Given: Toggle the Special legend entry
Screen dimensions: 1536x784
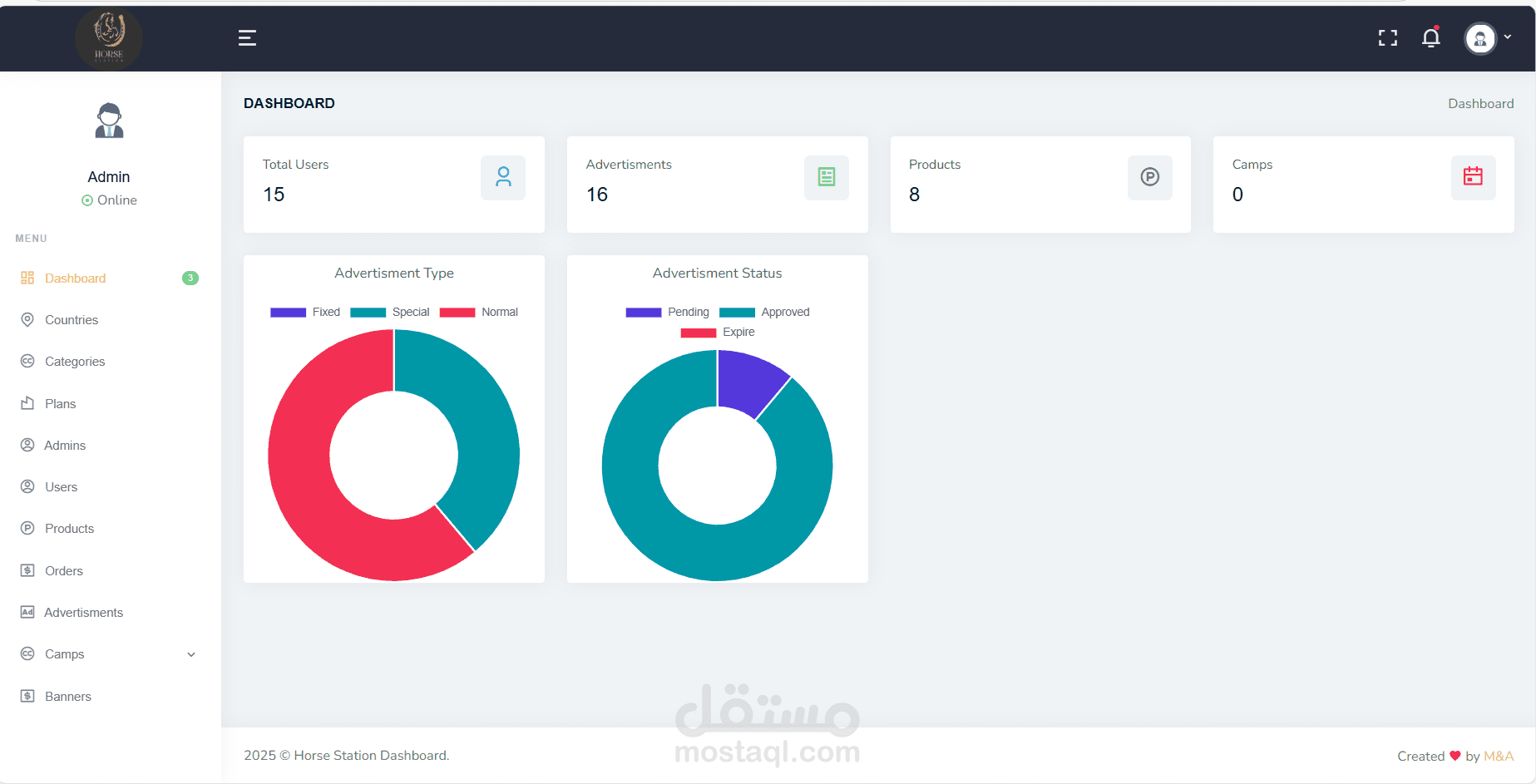Looking at the screenshot, I should click(x=390, y=312).
